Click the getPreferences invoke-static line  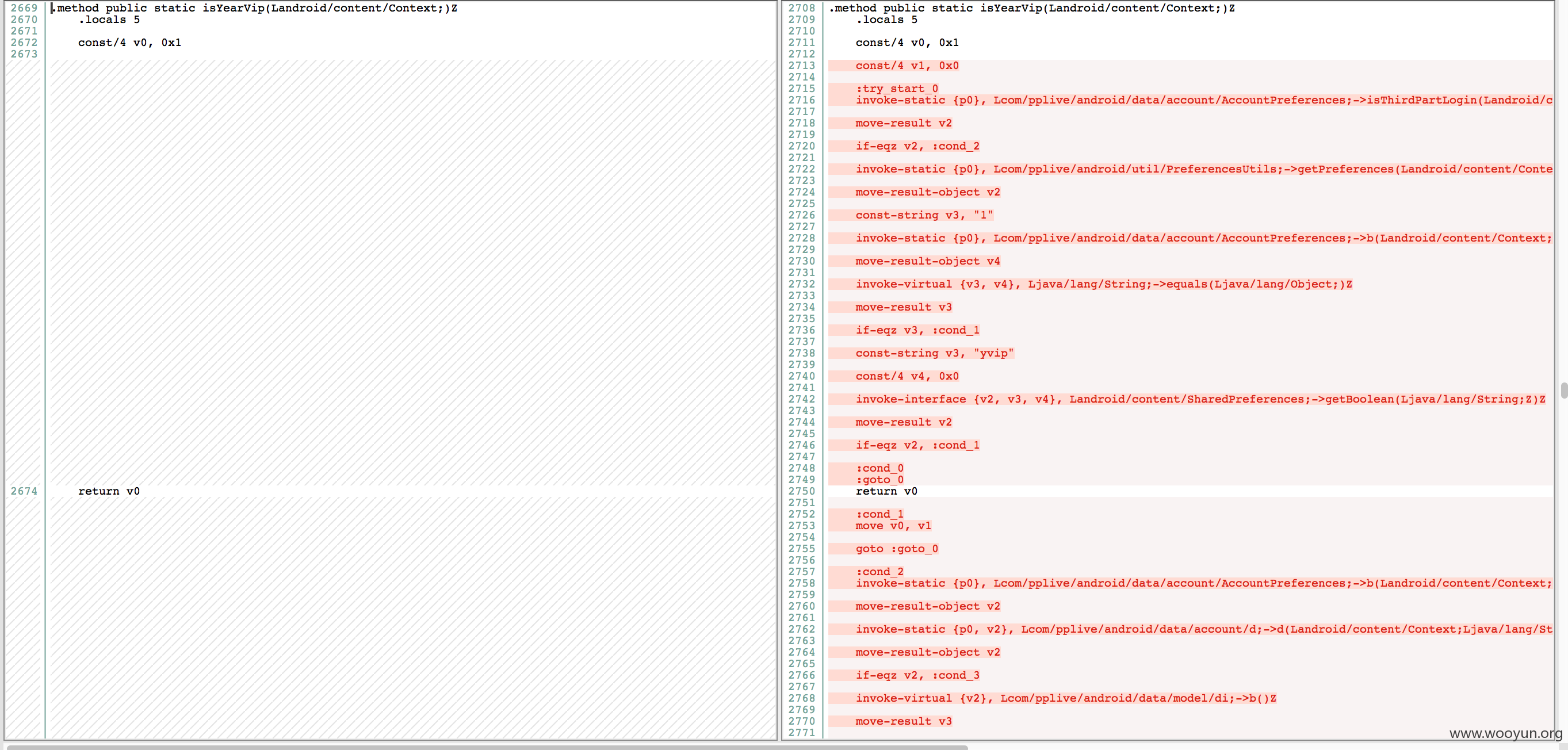pyautogui.click(x=1204, y=170)
